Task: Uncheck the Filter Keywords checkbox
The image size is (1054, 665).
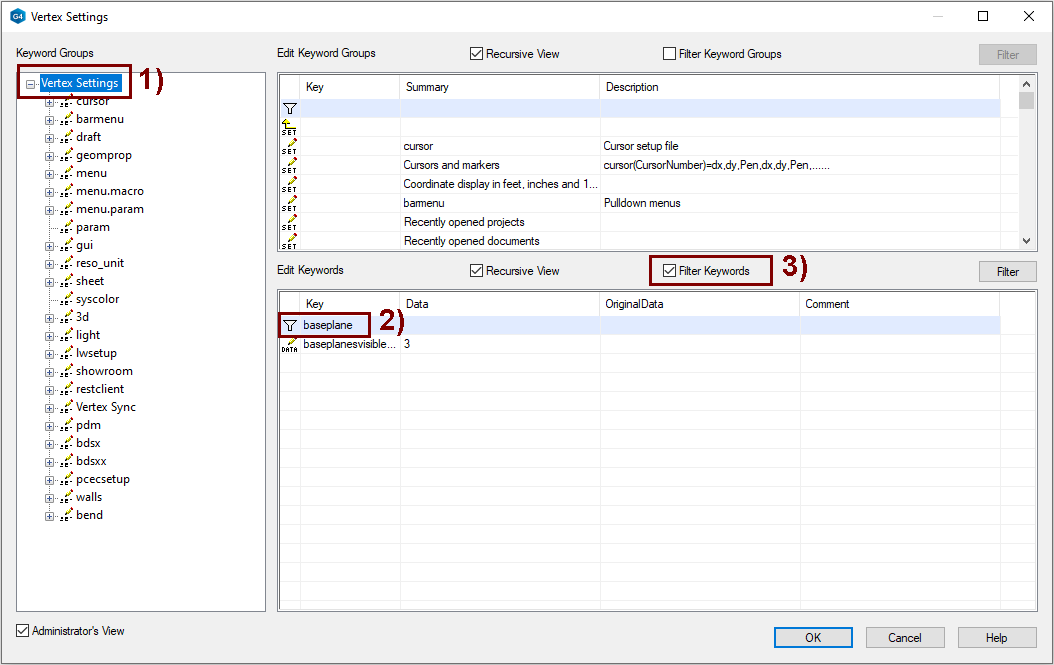Action: coord(670,271)
